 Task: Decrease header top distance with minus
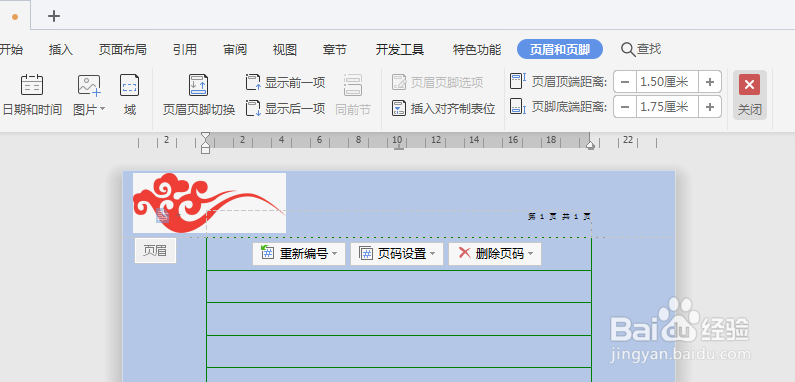[625, 82]
